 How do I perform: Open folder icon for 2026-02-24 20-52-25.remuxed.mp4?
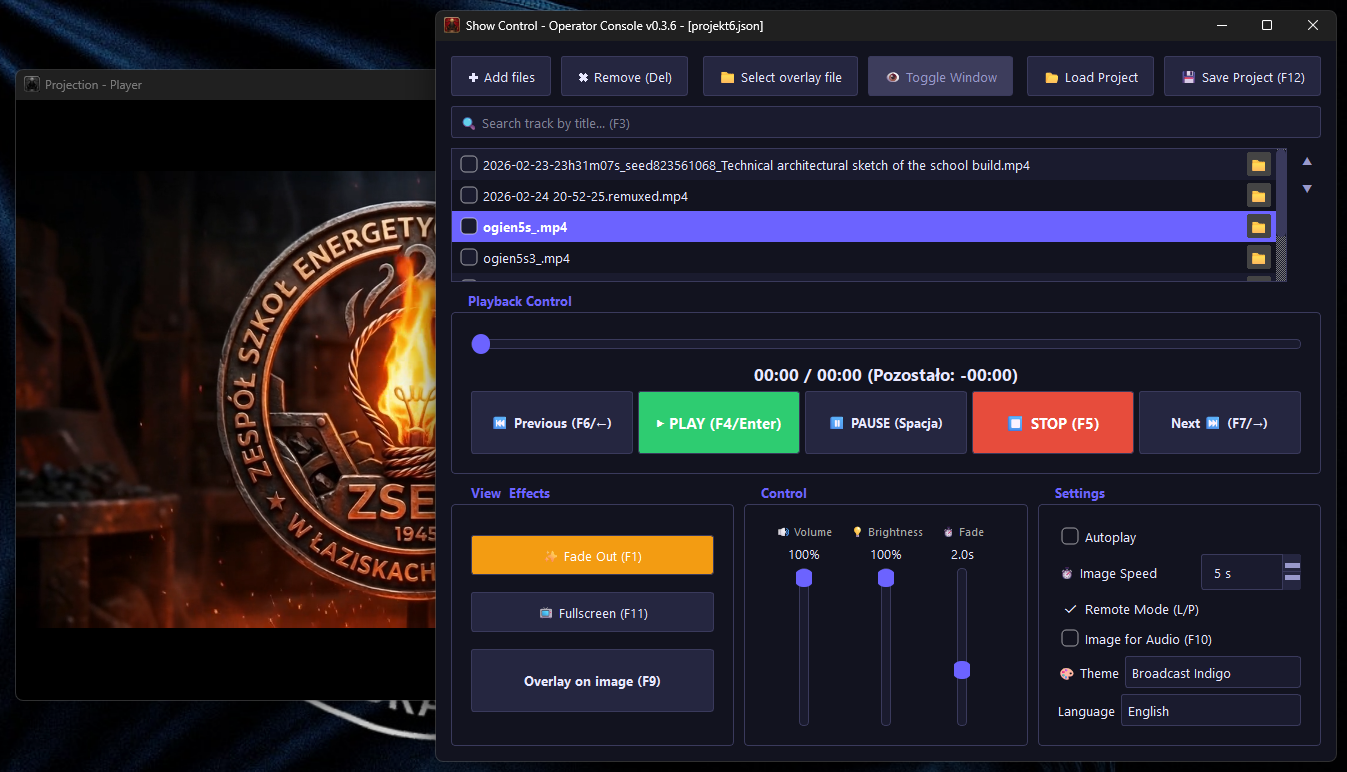point(1259,196)
